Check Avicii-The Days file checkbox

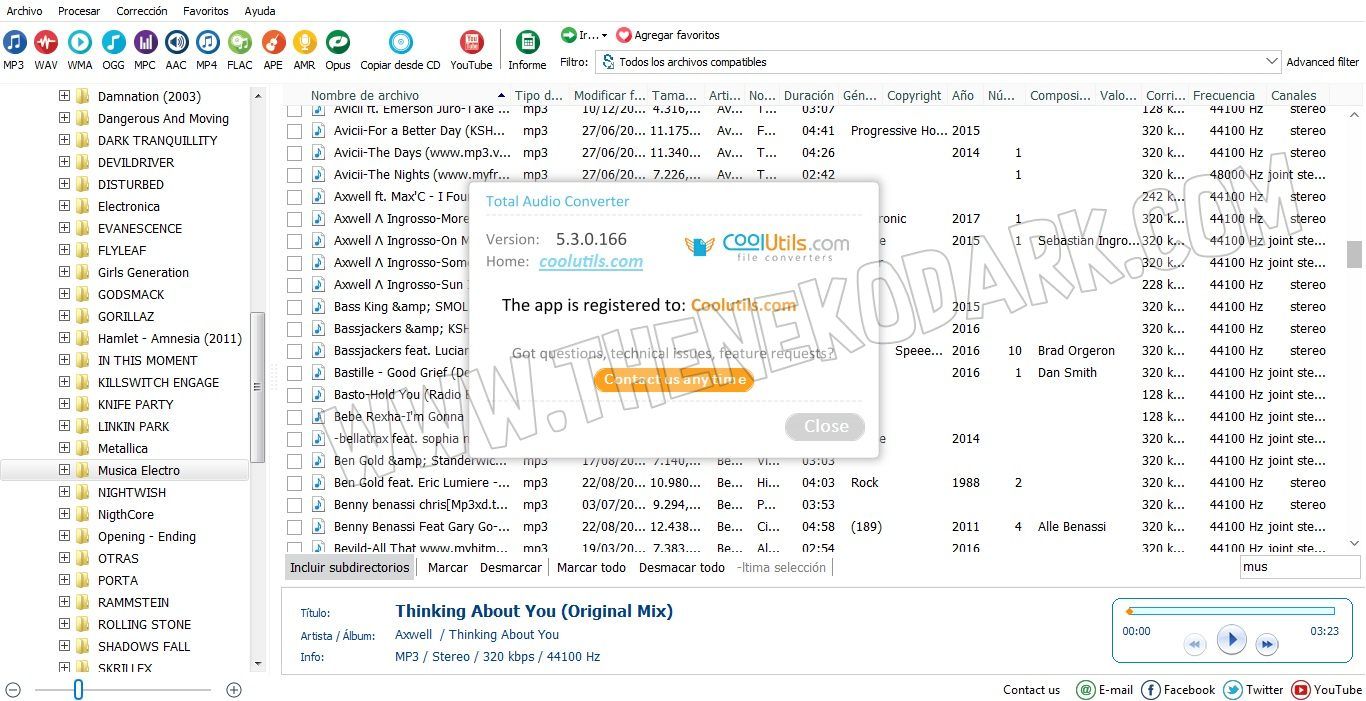point(294,153)
